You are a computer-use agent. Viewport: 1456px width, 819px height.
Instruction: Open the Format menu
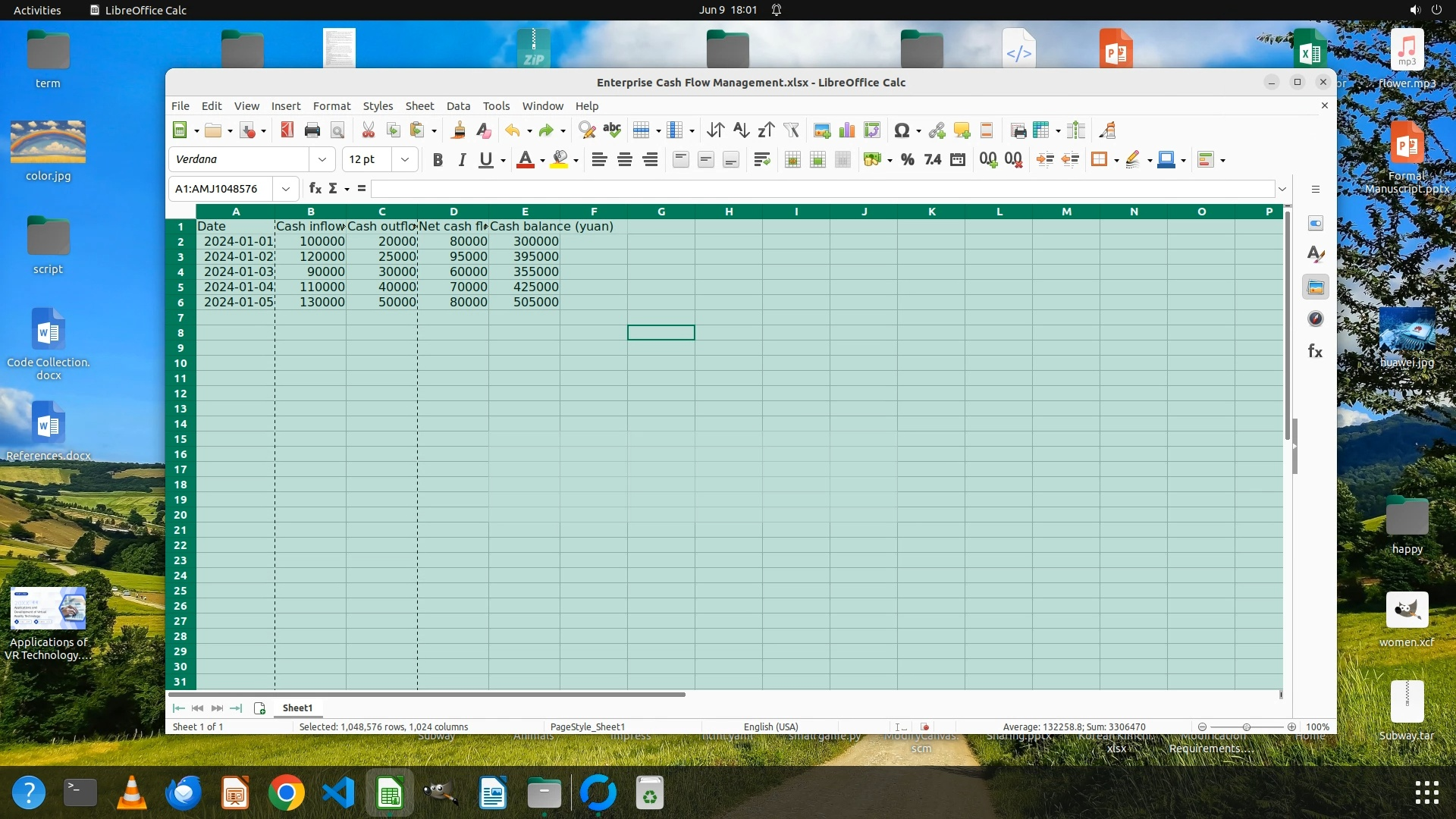pos(331,106)
